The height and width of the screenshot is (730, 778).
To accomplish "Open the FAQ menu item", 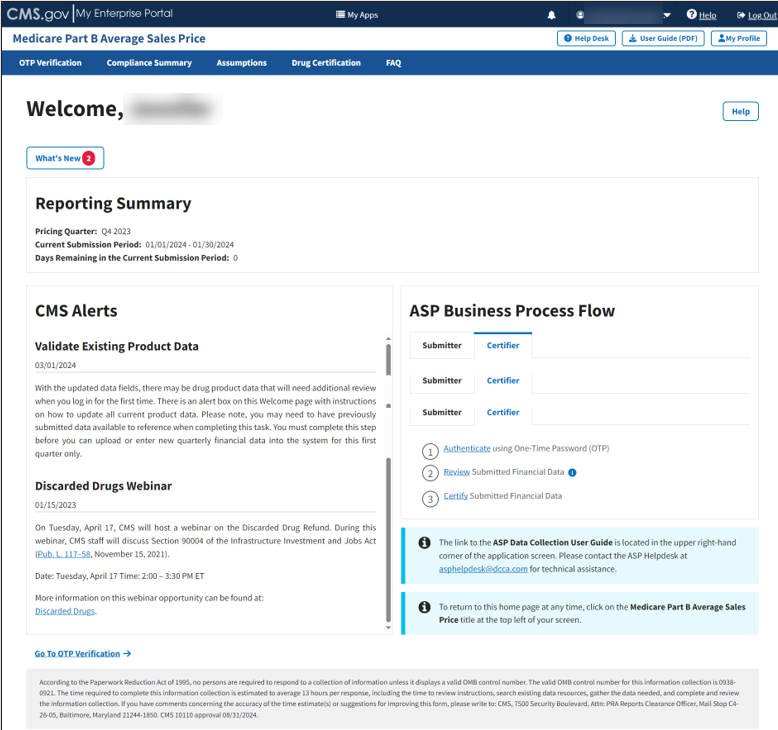I will (x=393, y=63).
